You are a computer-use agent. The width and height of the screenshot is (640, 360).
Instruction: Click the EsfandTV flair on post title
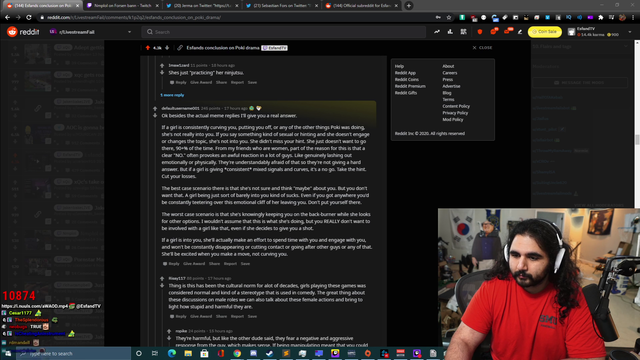point(274,48)
